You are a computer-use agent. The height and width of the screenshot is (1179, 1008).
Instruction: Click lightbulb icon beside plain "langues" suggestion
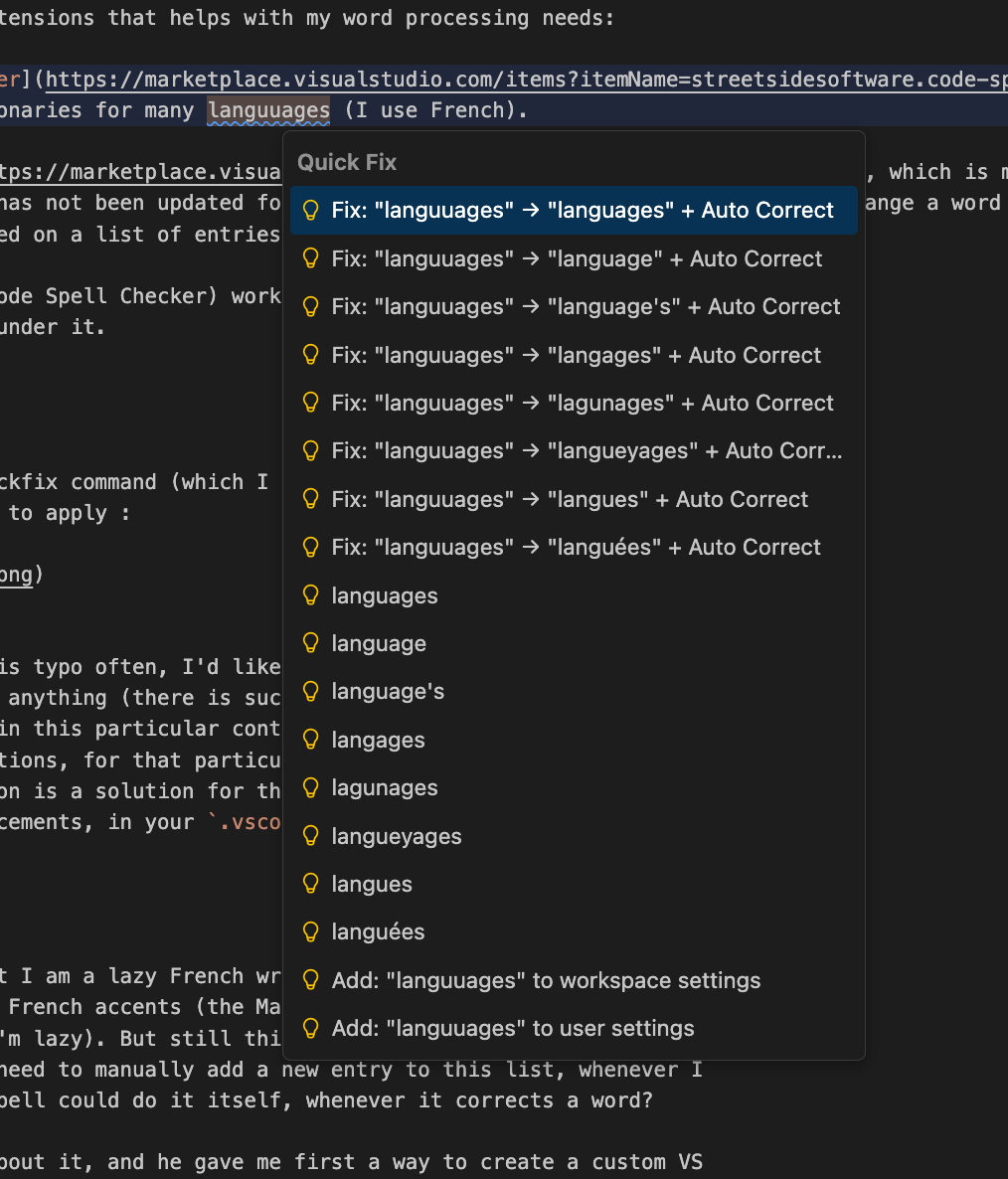coord(311,885)
